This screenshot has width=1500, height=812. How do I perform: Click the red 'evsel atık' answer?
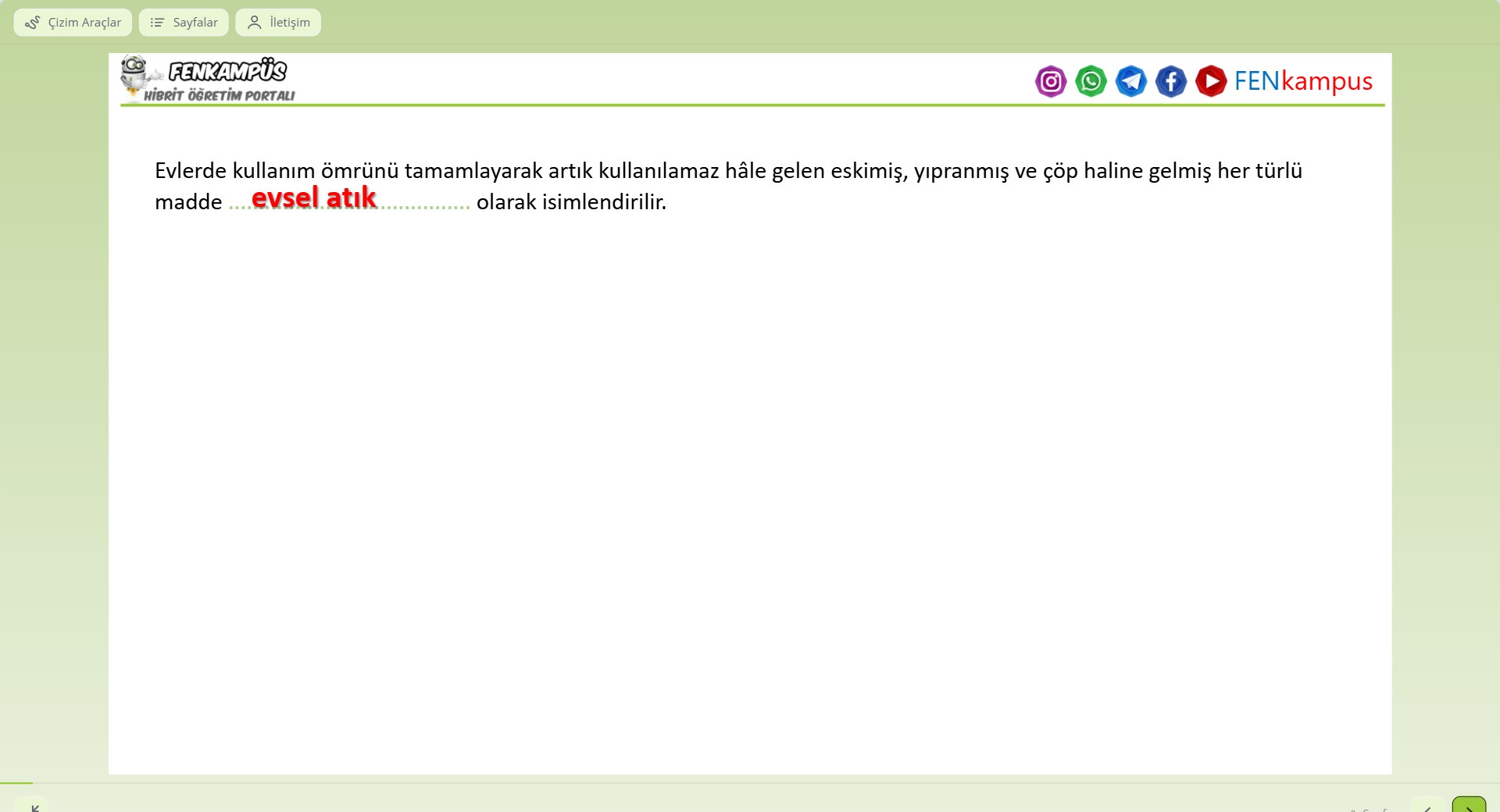(313, 198)
